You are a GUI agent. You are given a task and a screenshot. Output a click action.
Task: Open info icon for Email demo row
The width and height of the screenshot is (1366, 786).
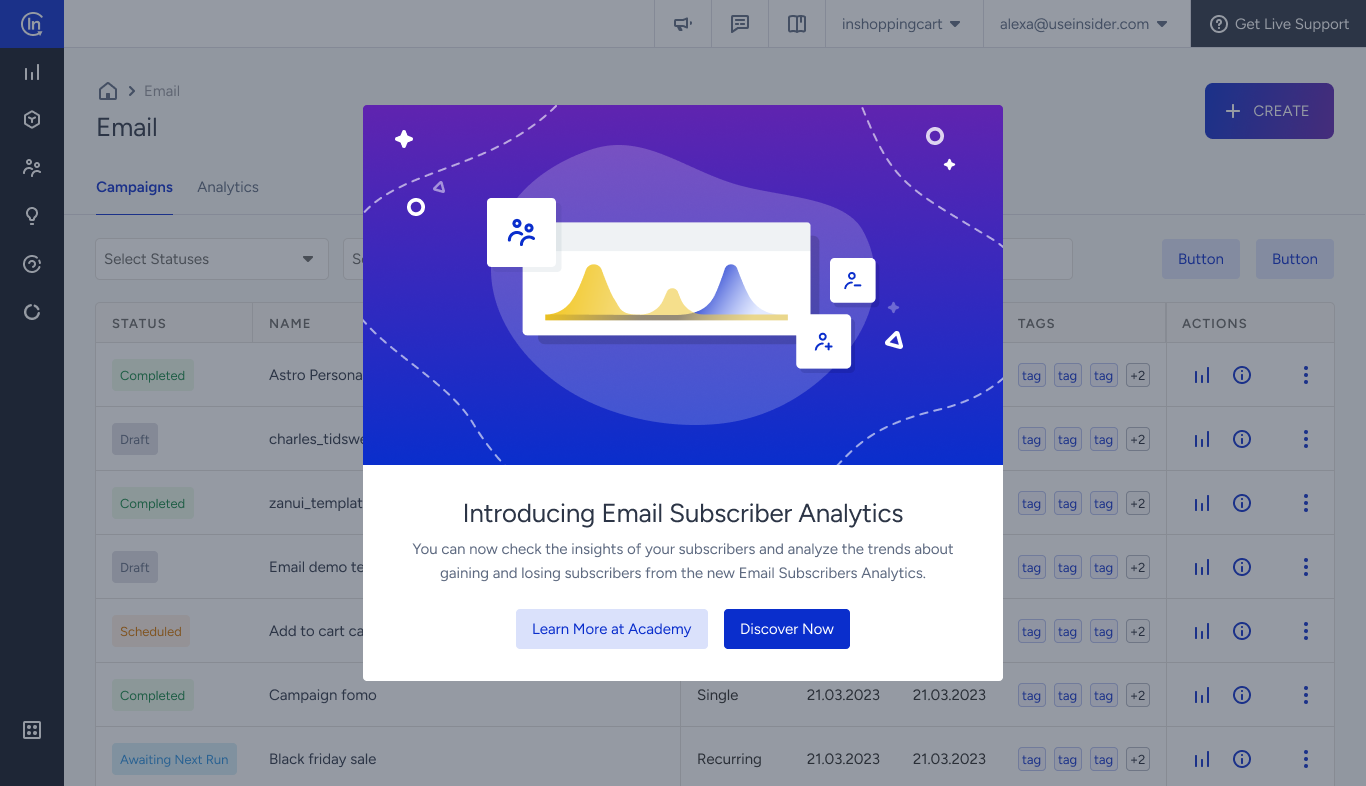1242,567
